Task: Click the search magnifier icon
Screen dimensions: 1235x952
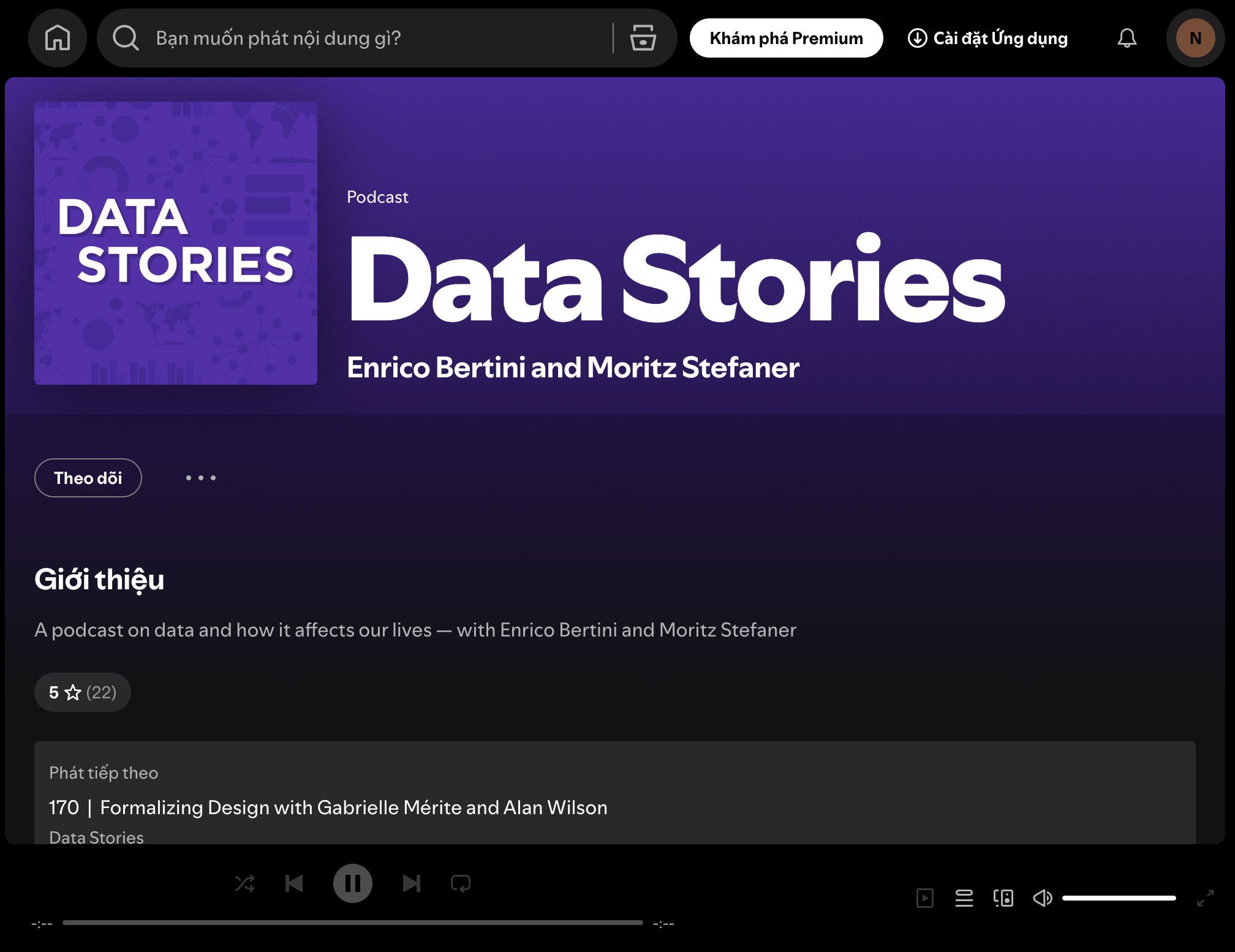Action: pyautogui.click(x=126, y=38)
